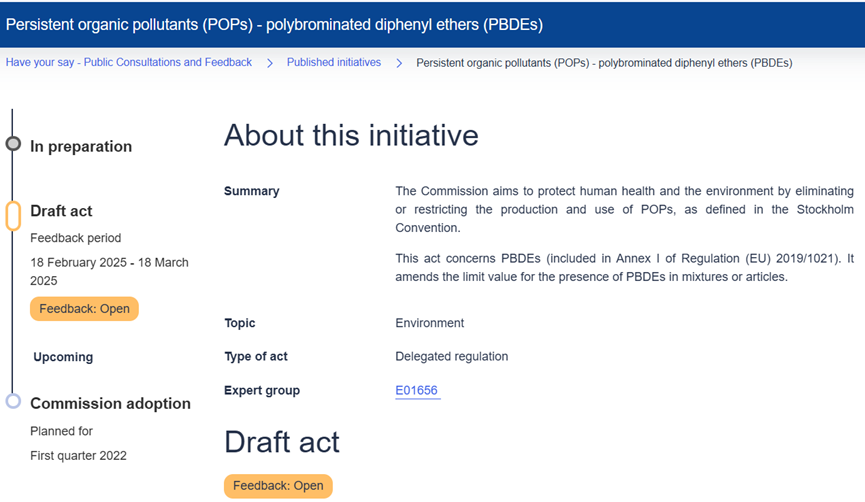Open expert group E01656 link
This screenshot has height=502, width=865.
click(417, 390)
